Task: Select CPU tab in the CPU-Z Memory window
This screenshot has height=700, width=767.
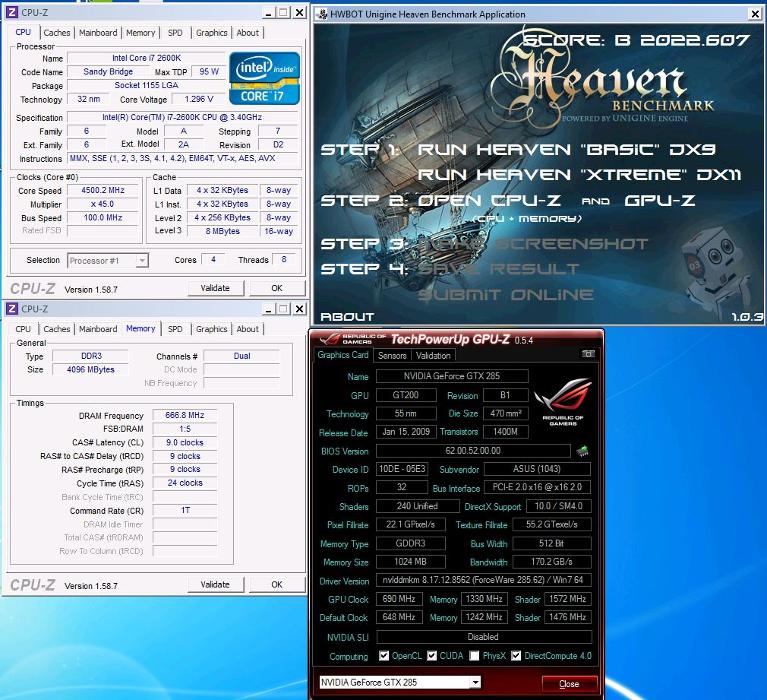Action: click(23, 329)
